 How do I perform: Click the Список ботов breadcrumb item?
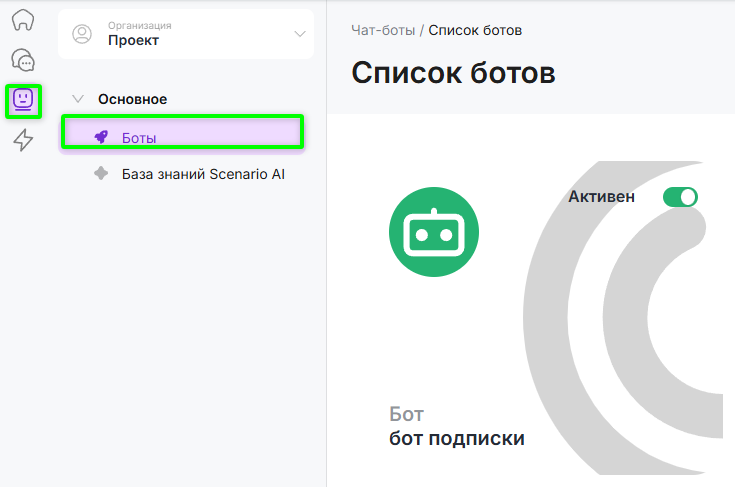click(475, 30)
